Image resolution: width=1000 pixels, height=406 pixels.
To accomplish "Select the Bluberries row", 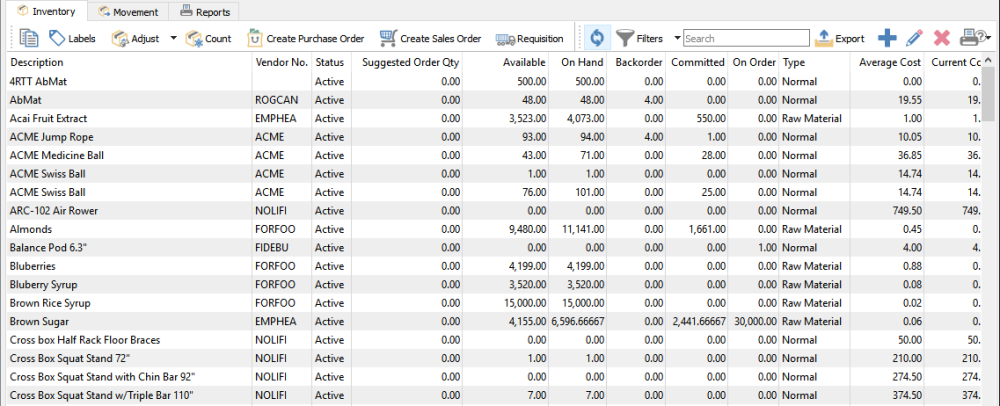I will pyautogui.click(x=494, y=266).
